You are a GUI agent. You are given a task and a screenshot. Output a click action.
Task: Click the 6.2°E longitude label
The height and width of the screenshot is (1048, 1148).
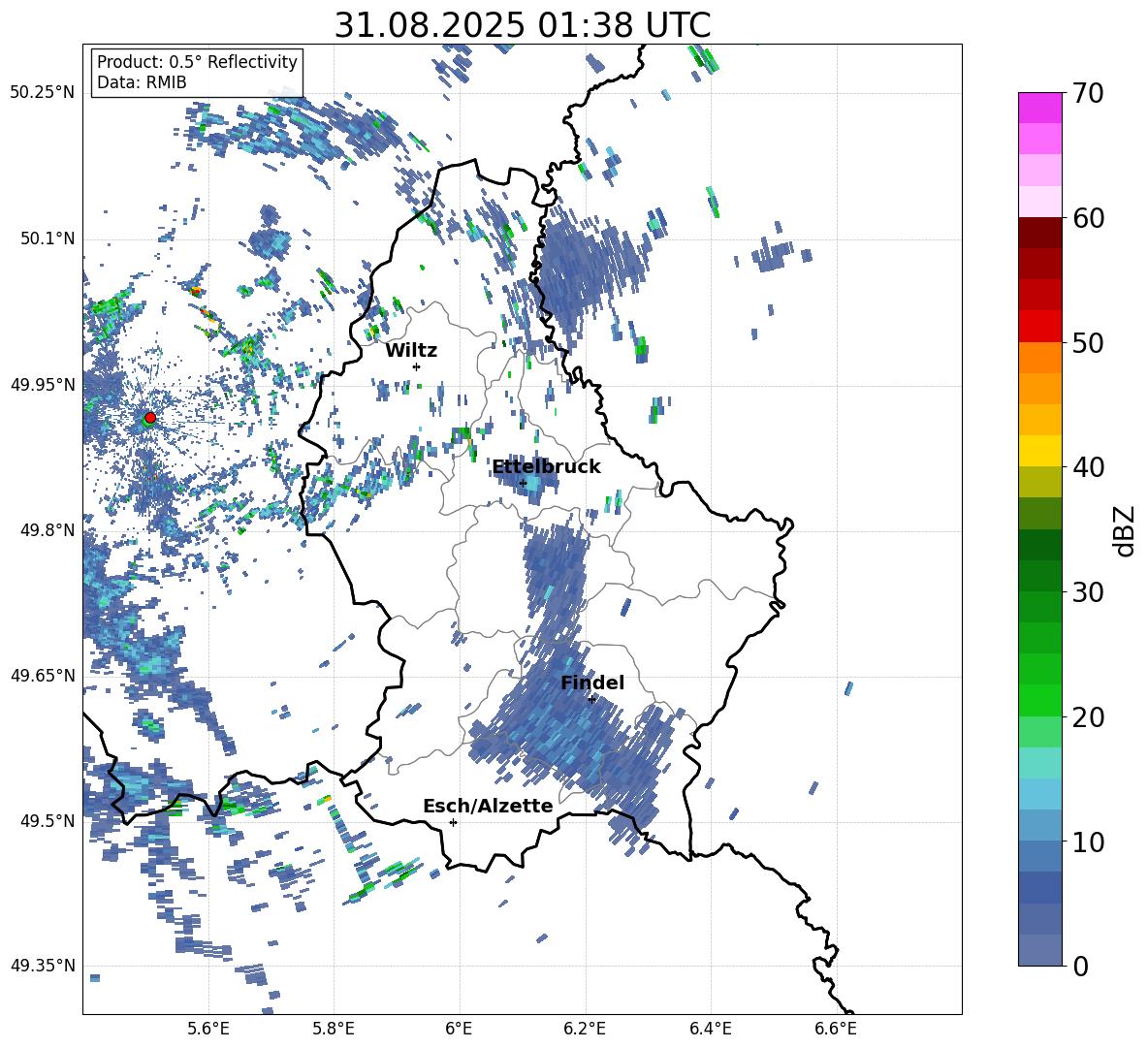(x=585, y=1029)
